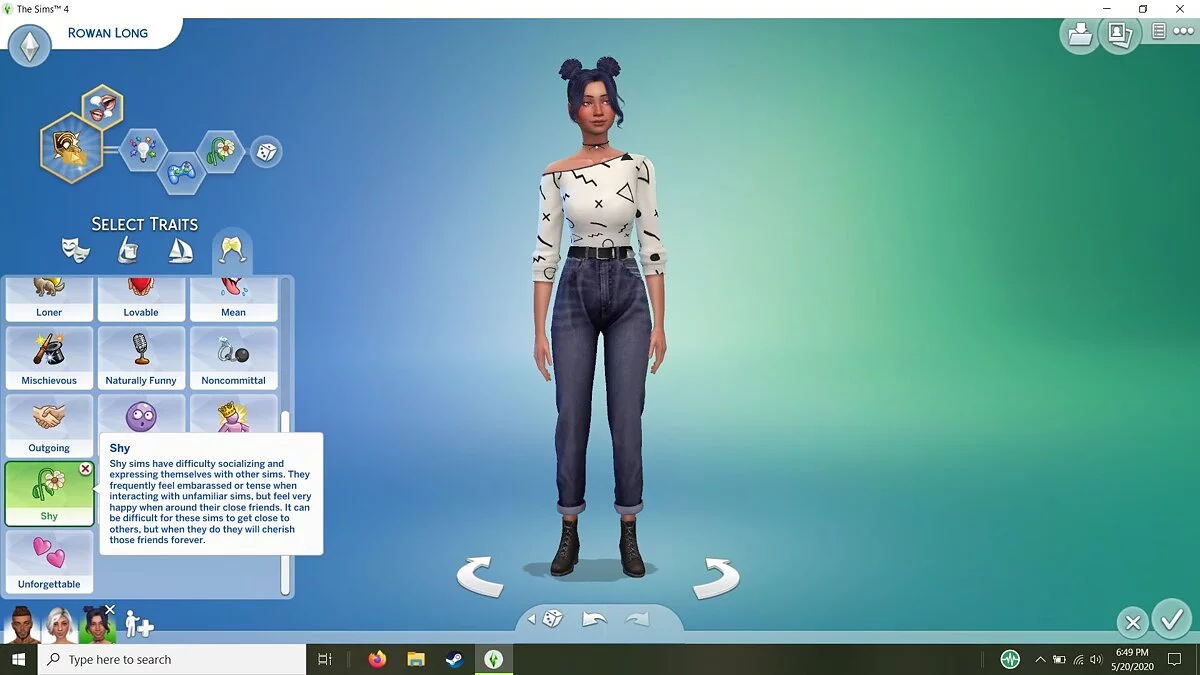Randomize aspiration with the dice icon
The width and height of the screenshot is (1200, 675).
pyautogui.click(x=266, y=151)
